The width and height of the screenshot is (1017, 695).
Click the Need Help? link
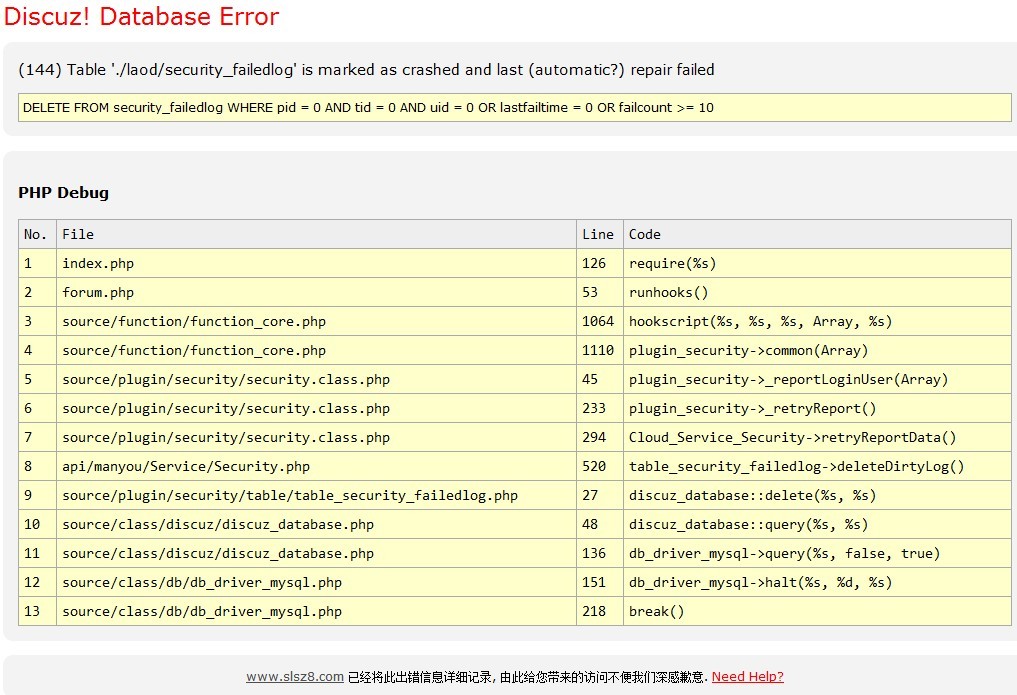(747, 676)
